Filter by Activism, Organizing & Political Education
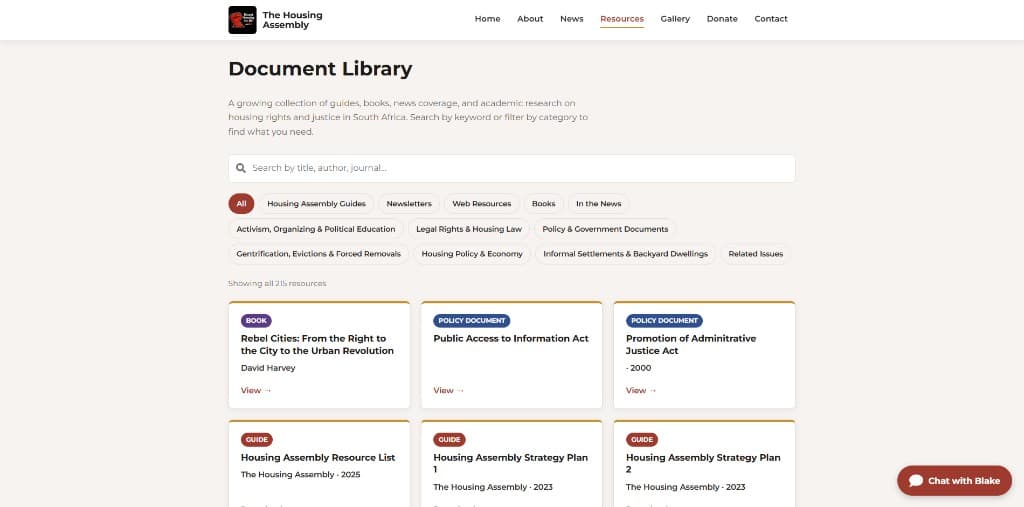Screen dimensions: 1024x507 pos(316,229)
